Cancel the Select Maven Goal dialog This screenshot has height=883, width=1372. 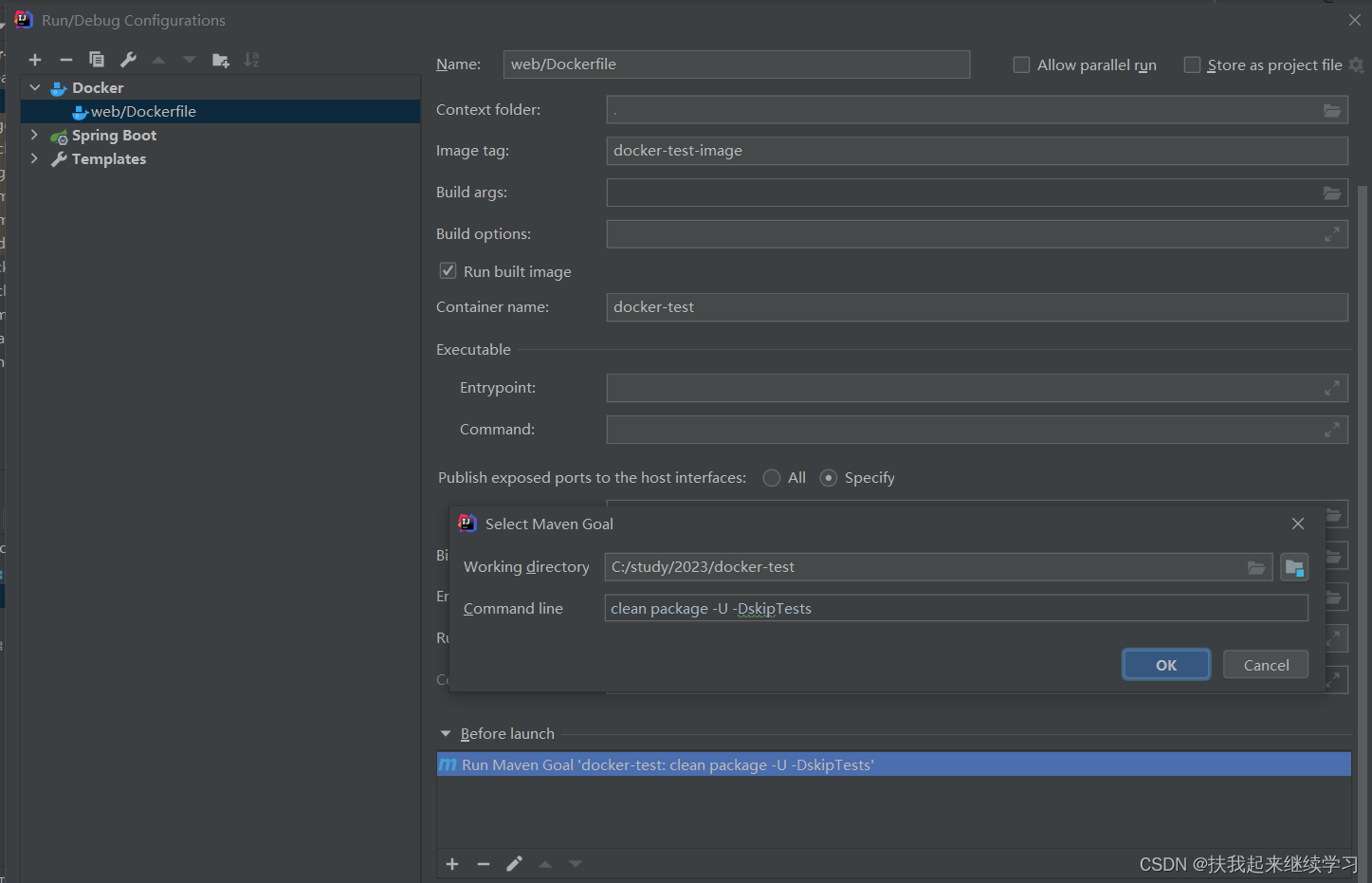click(1266, 665)
